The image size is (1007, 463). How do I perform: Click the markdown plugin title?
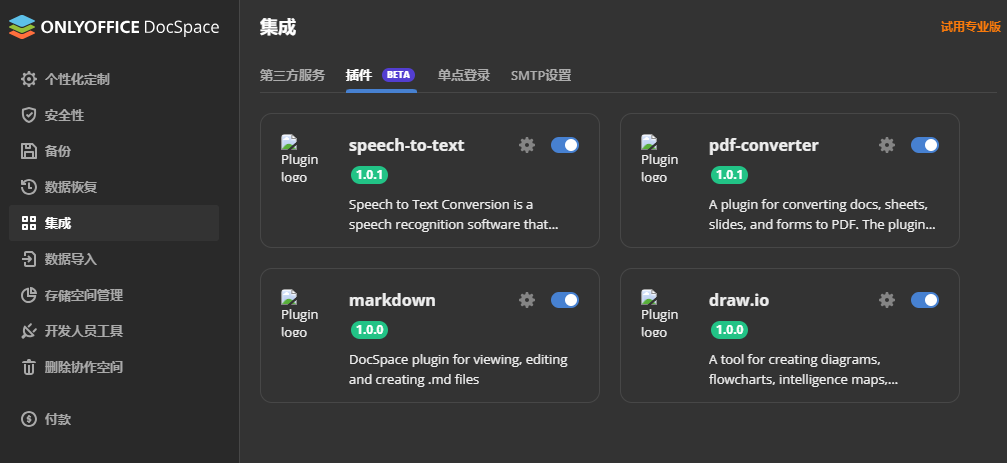pyautogui.click(x=392, y=300)
